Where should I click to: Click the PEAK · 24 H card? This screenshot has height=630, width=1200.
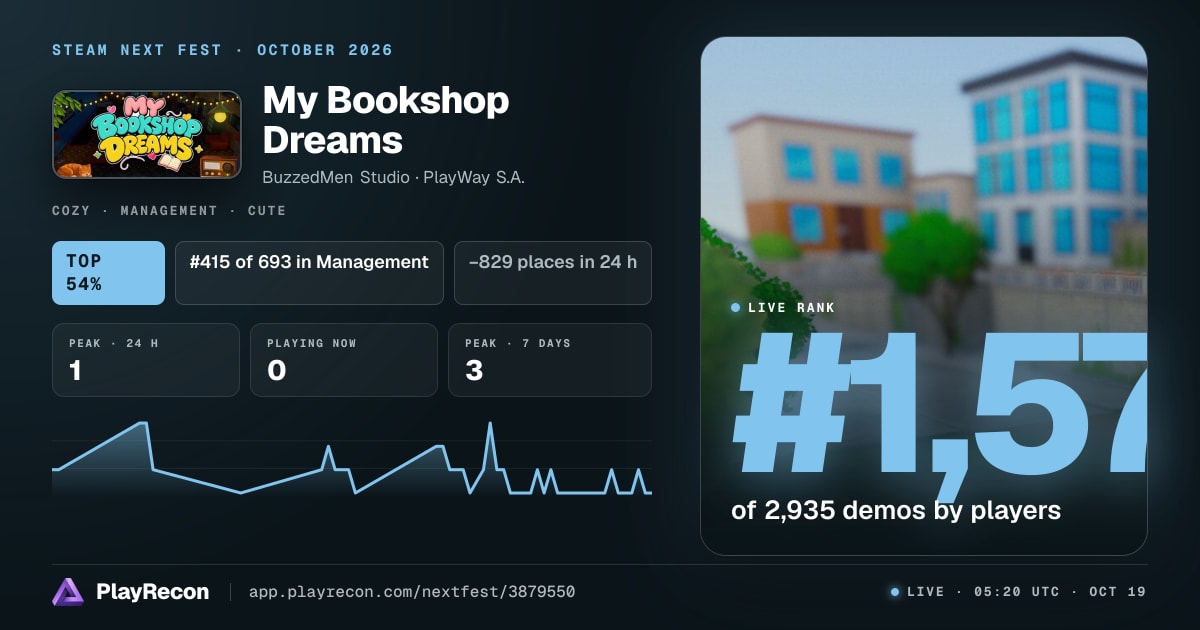(146, 360)
